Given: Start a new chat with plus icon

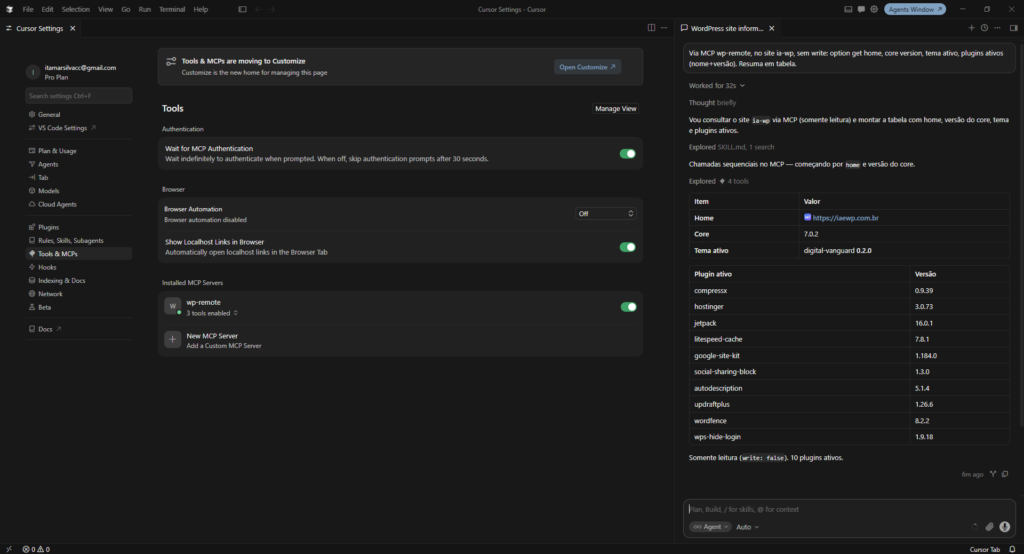Looking at the screenshot, I should tap(971, 27).
